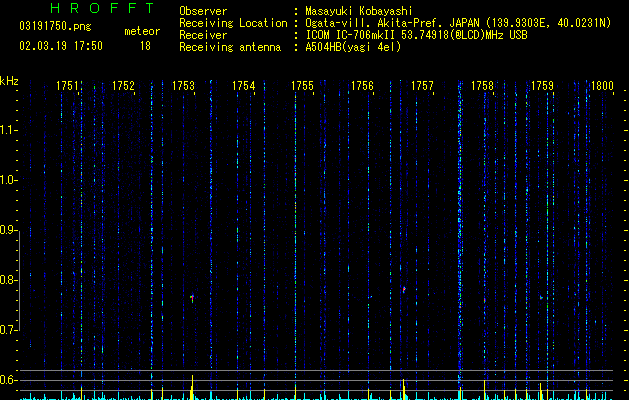
Task: Click the HROFFT title text
Action: point(103,8)
